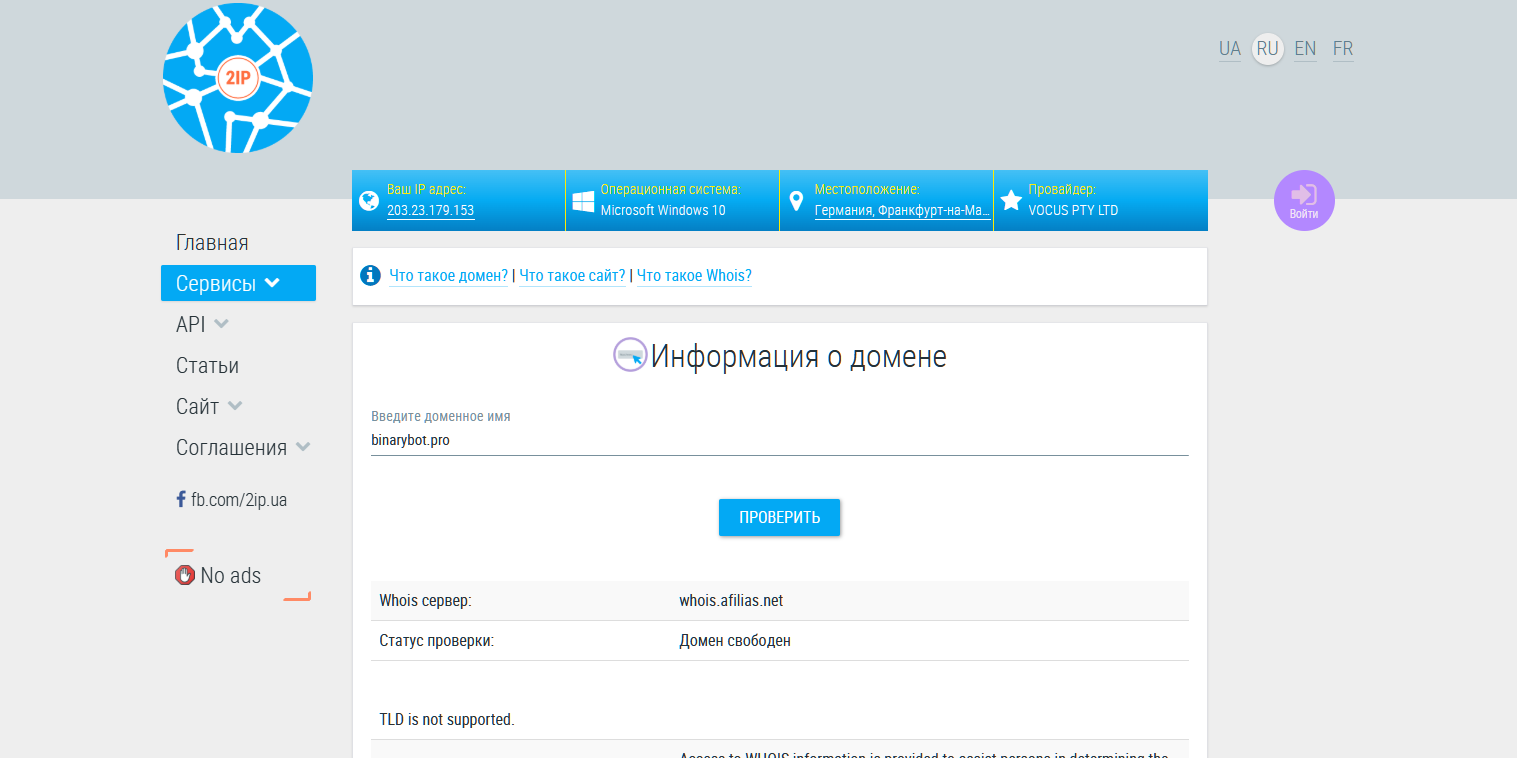Switch language to UA

tap(1229, 48)
